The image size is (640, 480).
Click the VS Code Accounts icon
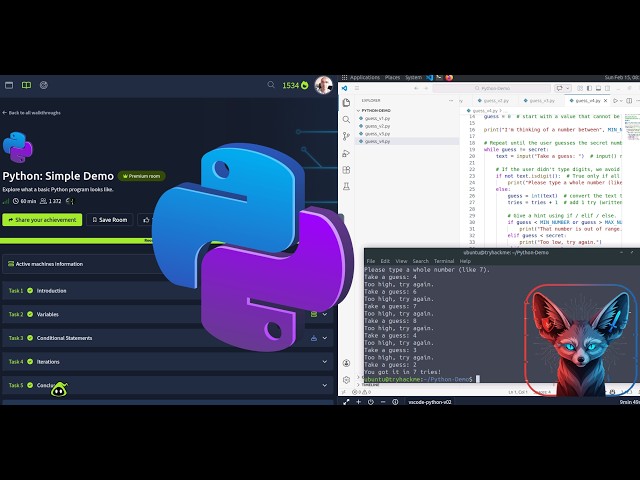click(346, 363)
